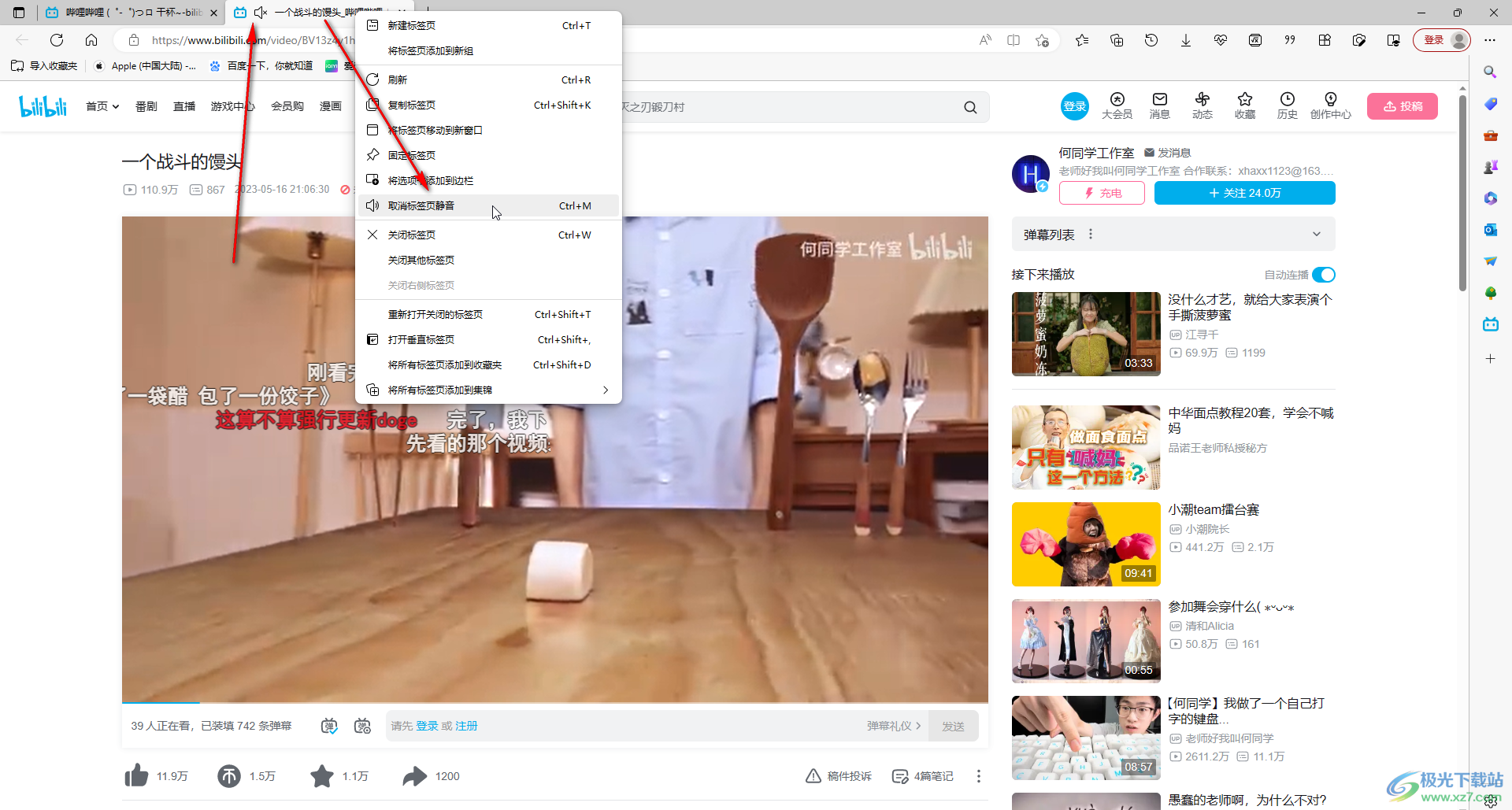This screenshot has height=810, width=1512.
Task: Open 4篇笔记 notes link
Action: pos(922,776)
